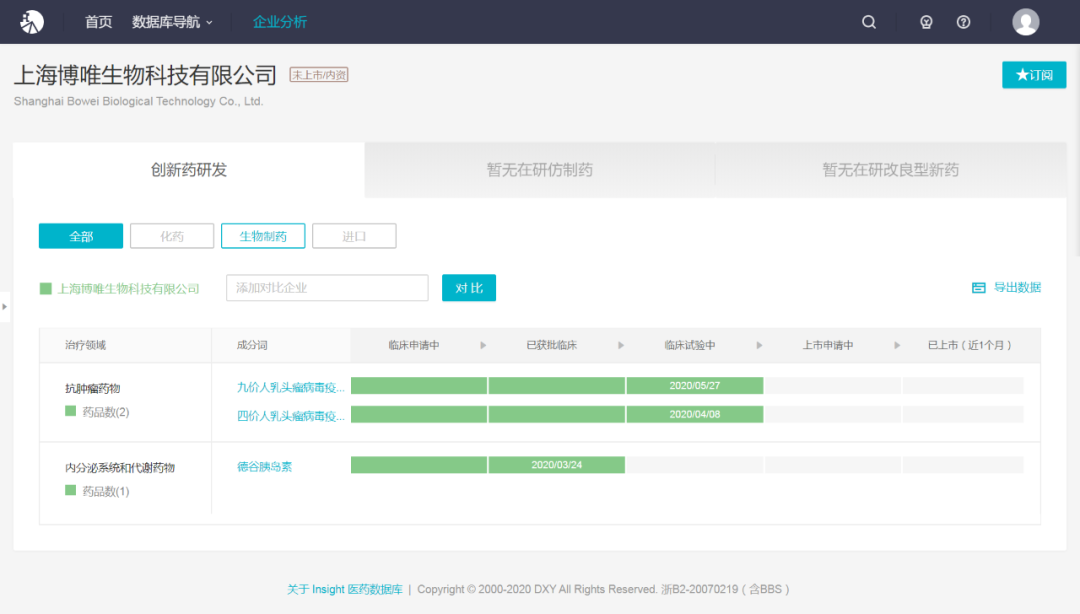
Task: Click the 2020/04/08 progress bar
Action: pos(694,414)
